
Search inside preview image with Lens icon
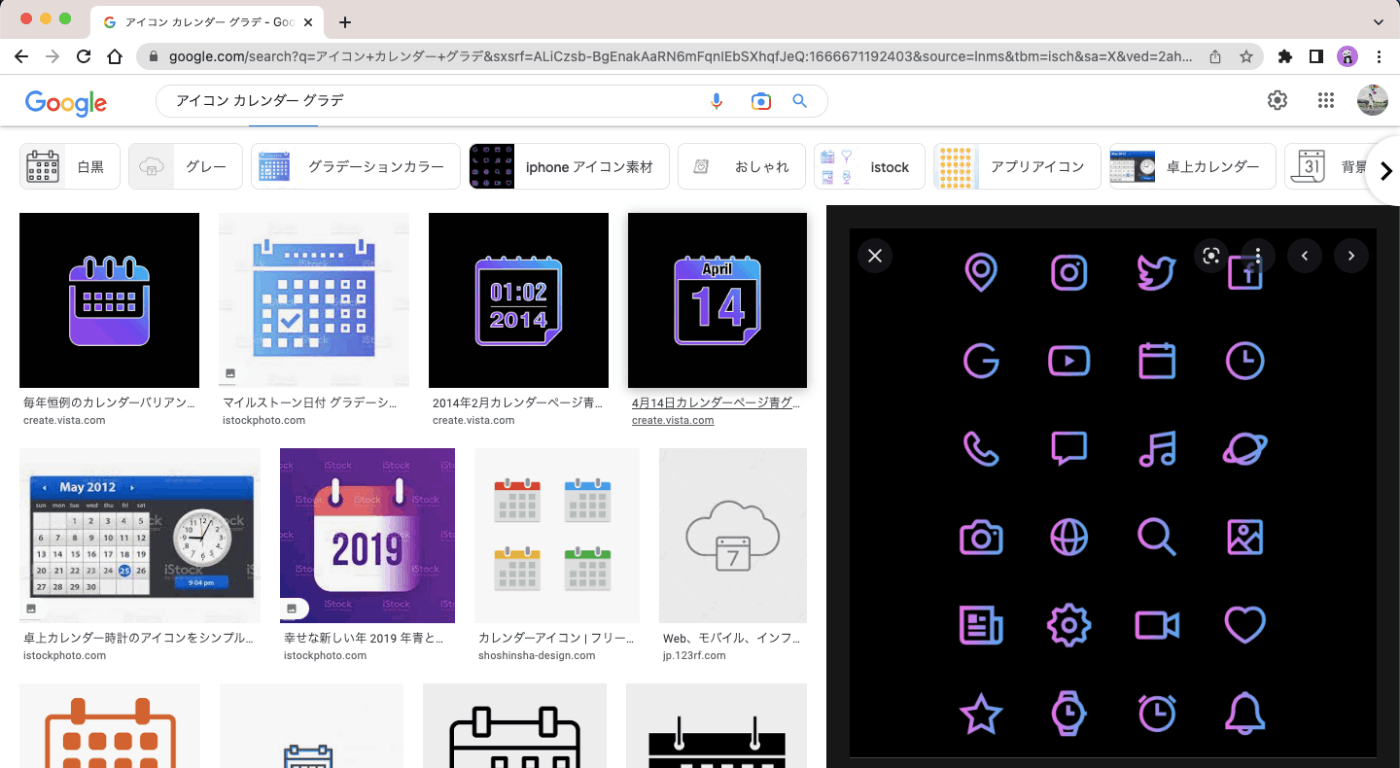pyautogui.click(x=1211, y=256)
